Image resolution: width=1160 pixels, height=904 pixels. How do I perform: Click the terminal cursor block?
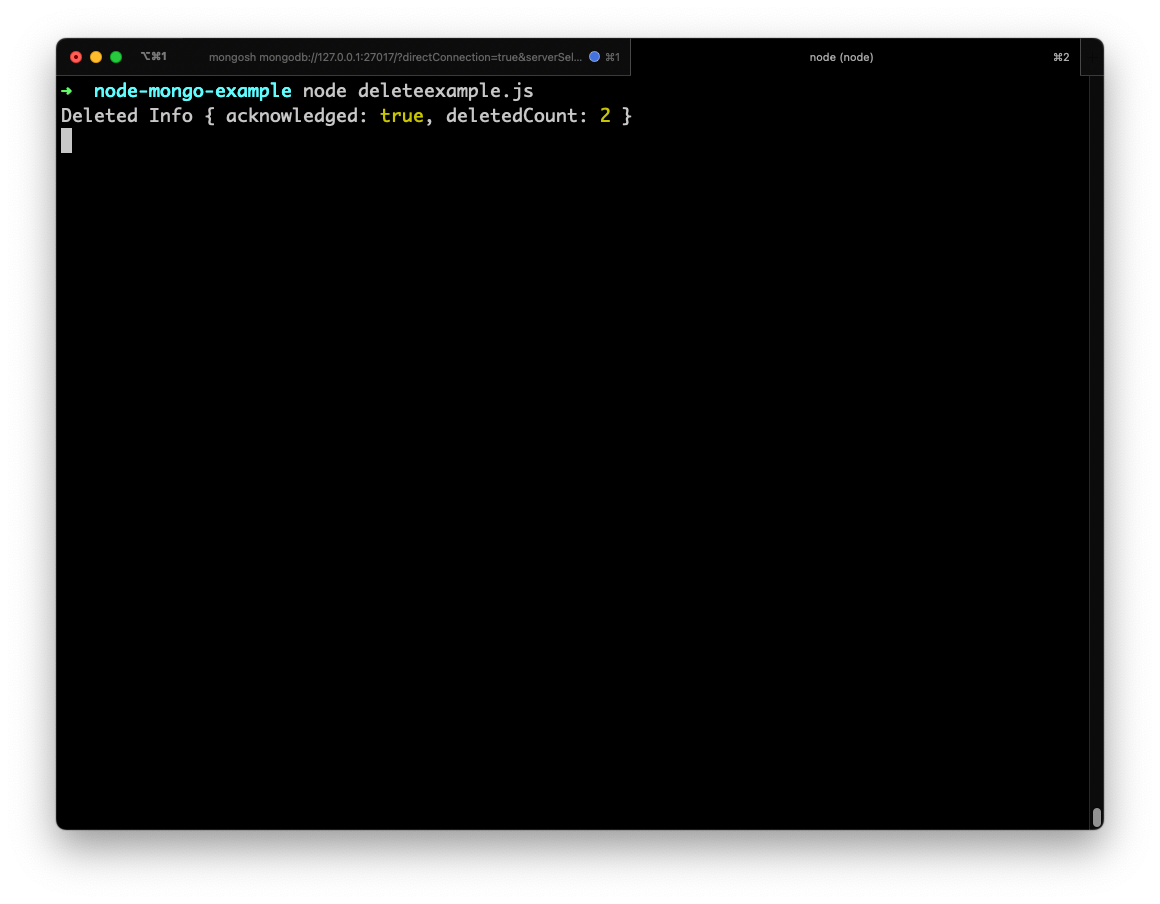(x=67, y=141)
